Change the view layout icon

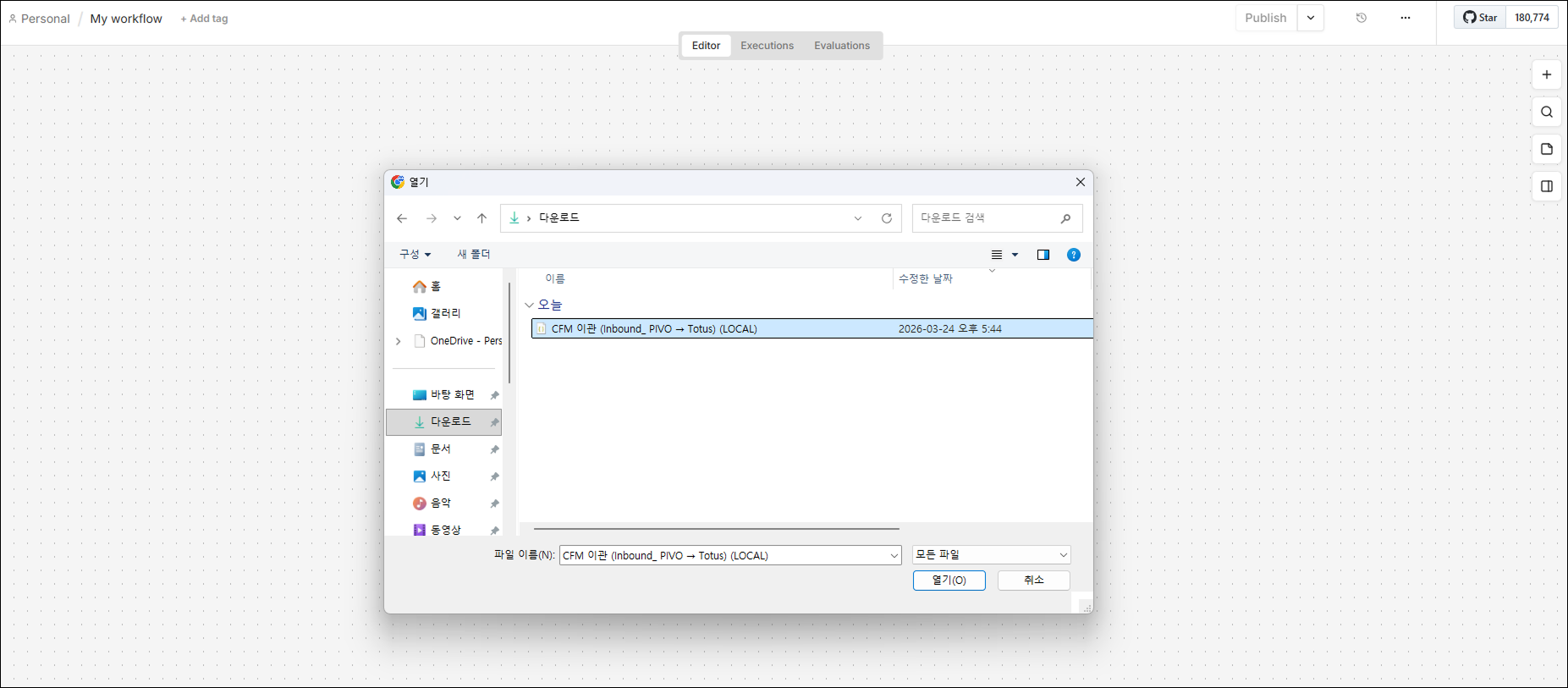tap(997, 255)
